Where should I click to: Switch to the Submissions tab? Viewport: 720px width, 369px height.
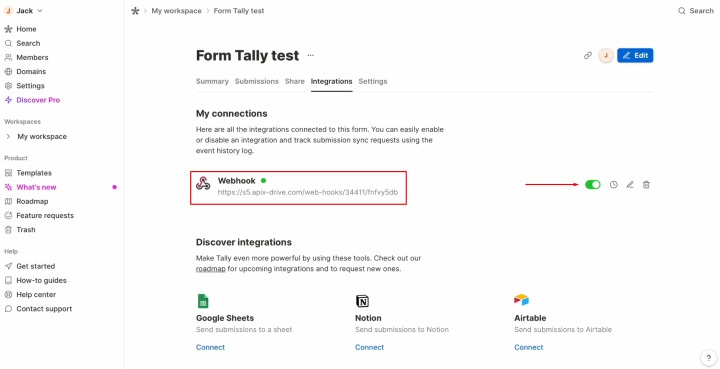[257, 81]
